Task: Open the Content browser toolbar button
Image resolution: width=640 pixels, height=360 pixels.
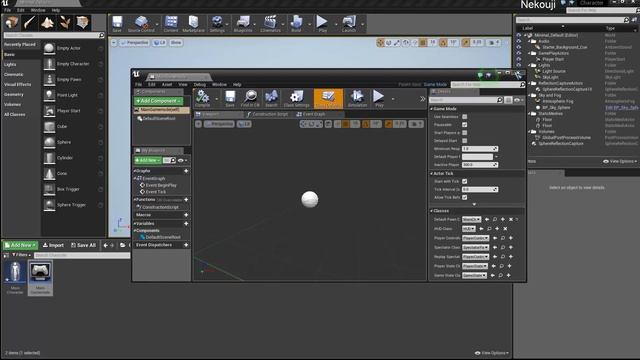Action: pyautogui.click(x=171, y=24)
